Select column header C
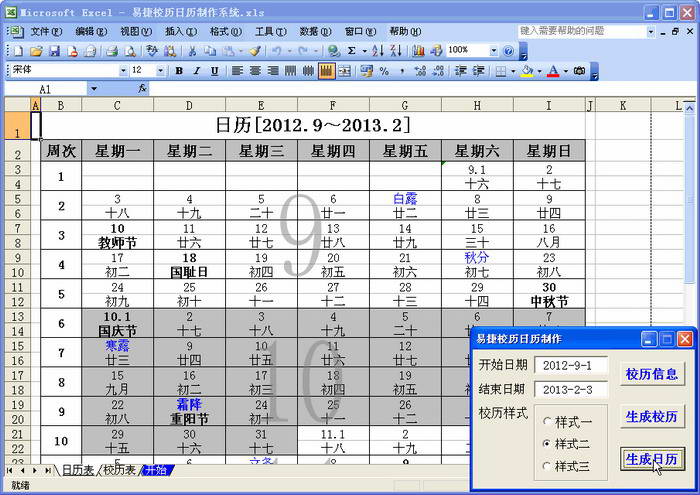This screenshot has width=700, height=495. (117, 105)
